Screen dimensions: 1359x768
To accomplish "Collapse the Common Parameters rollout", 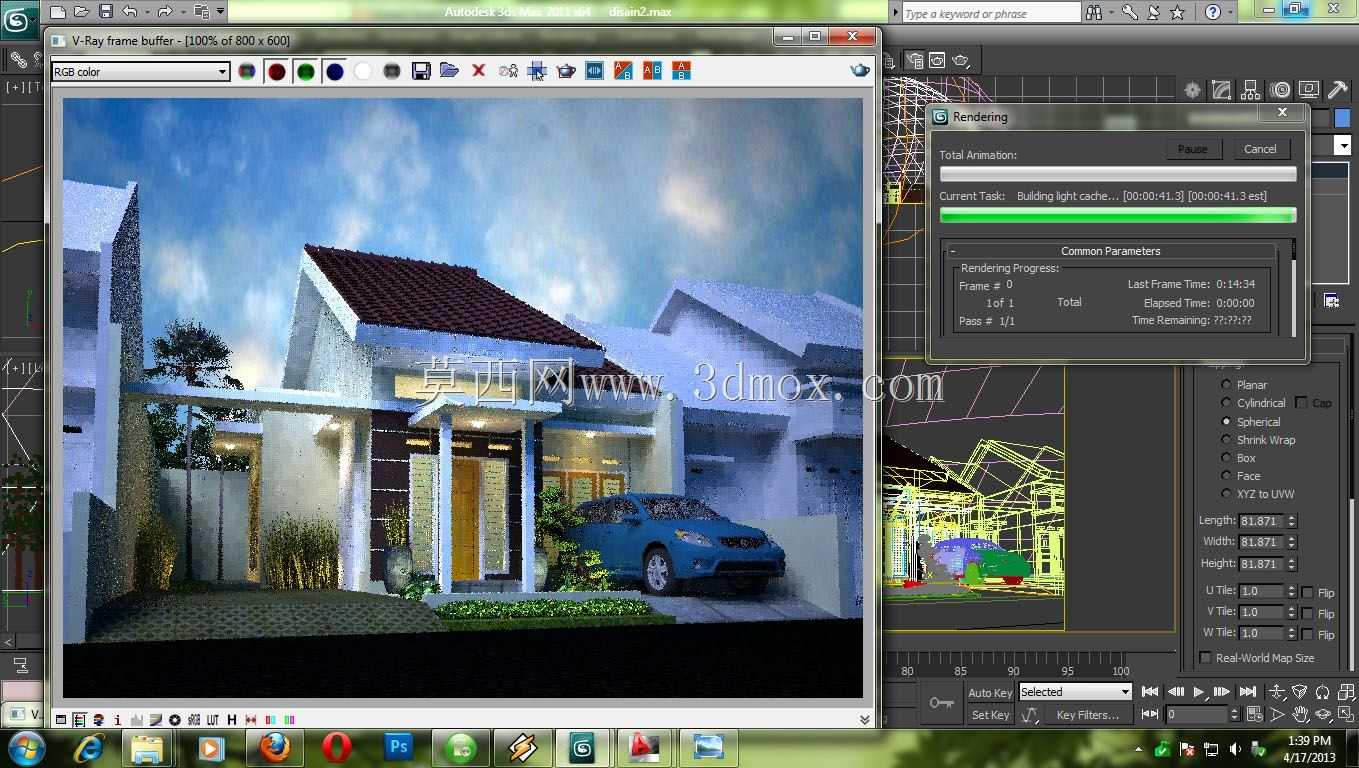I will [1110, 251].
